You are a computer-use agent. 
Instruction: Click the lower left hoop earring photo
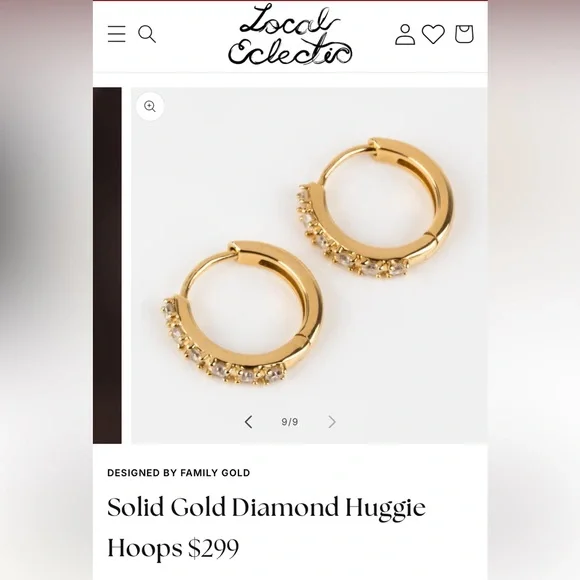click(x=242, y=313)
